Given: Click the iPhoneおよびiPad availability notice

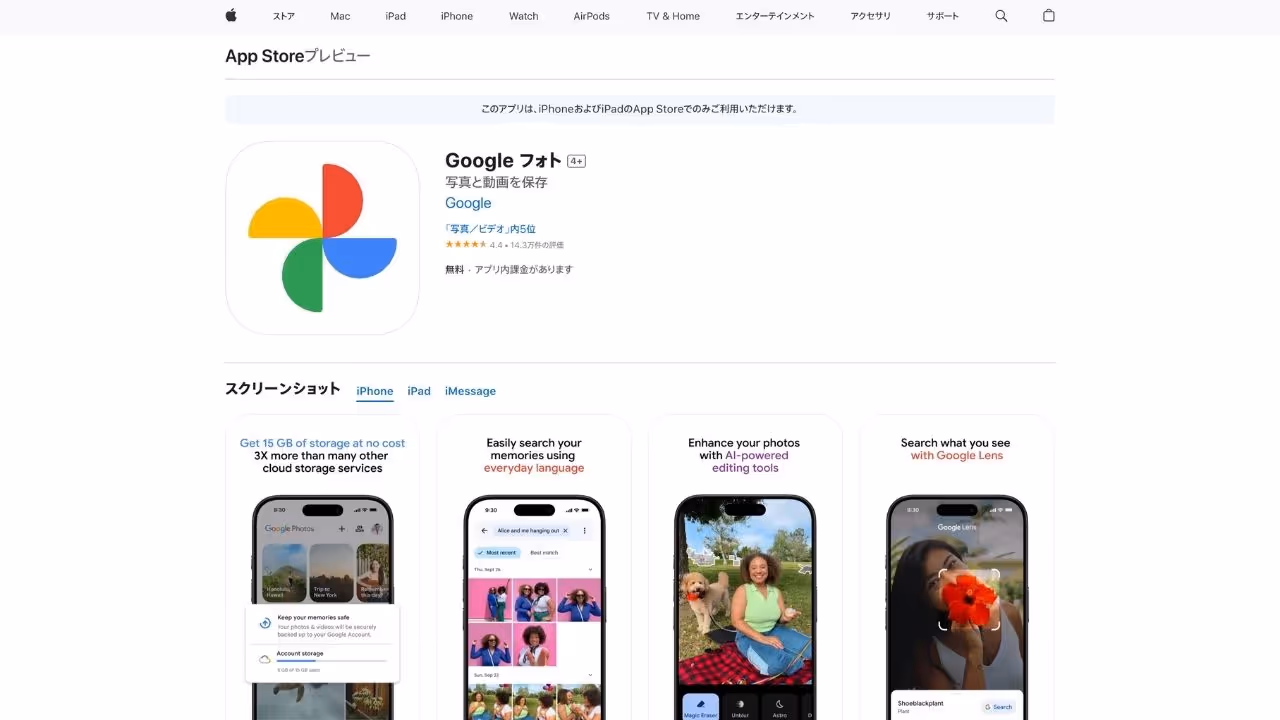Looking at the screenshot, I should coord(640,109).
